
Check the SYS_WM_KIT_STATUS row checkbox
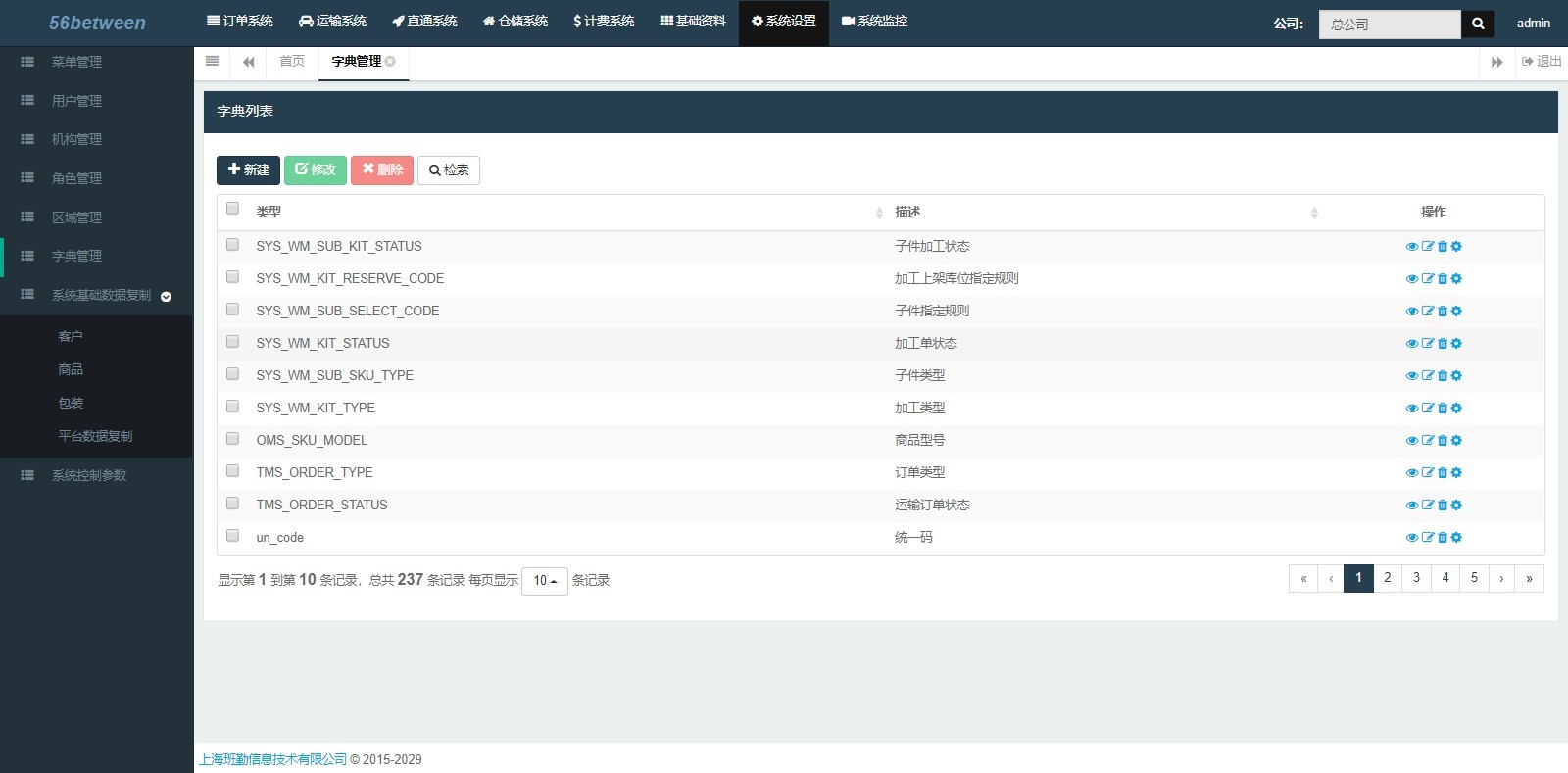(232, 342)
